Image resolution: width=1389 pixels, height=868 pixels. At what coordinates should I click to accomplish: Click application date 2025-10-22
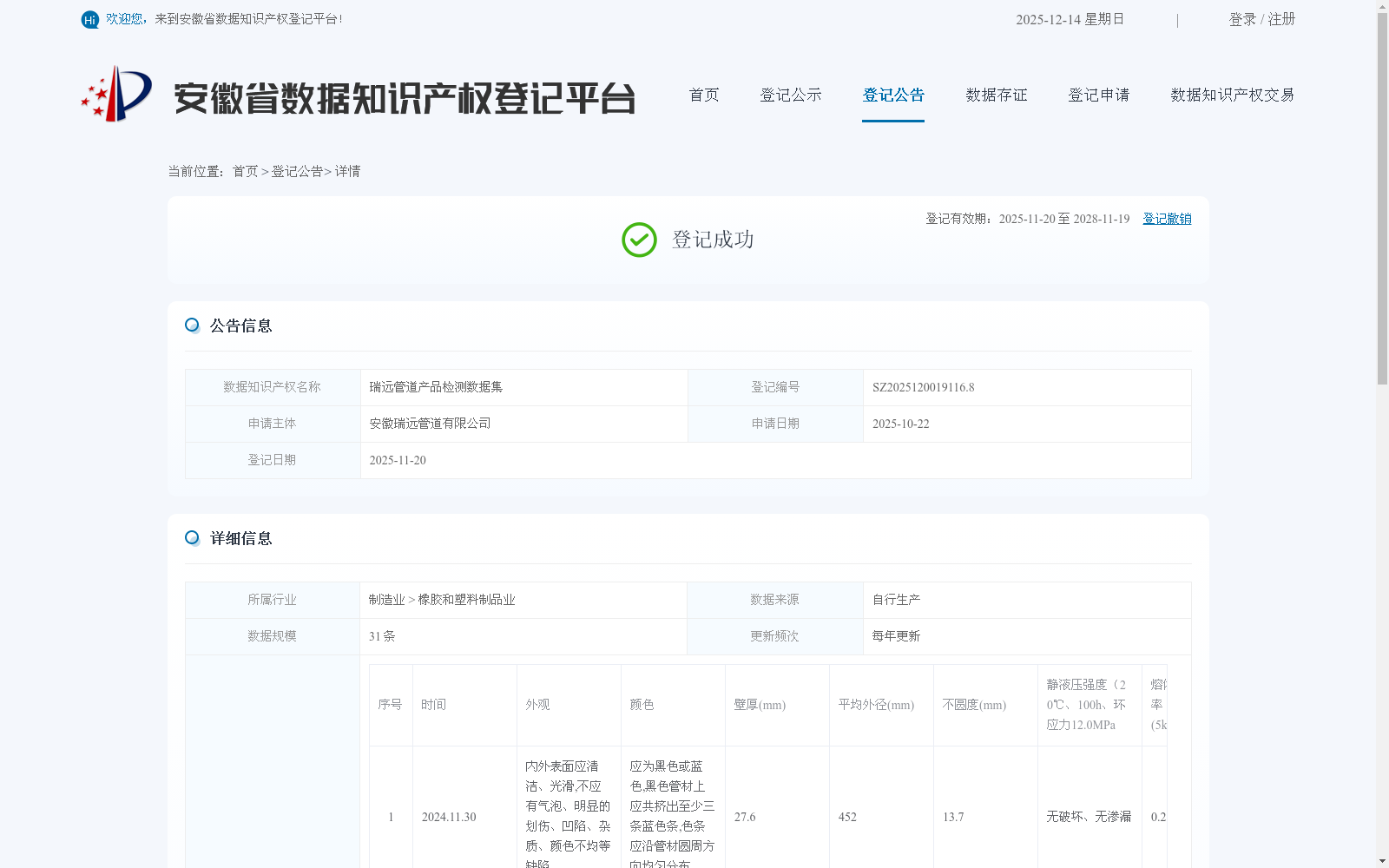tap(901, 424)
